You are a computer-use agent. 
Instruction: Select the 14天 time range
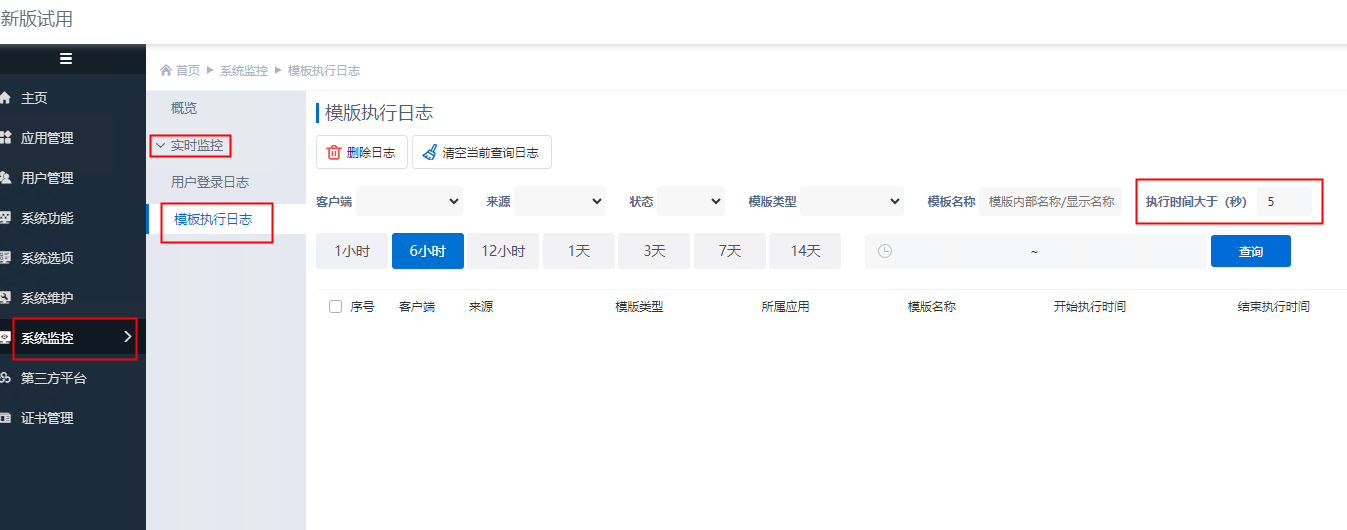coord(805,251)
